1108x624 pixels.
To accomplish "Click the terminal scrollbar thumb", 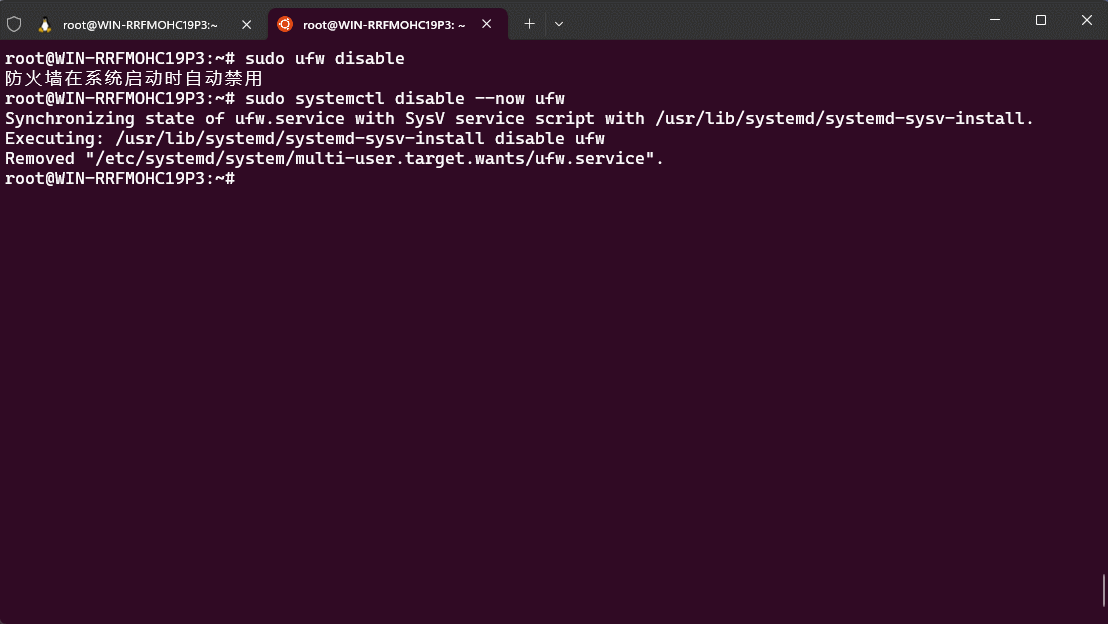I will pyautogui.click(x=1104, y=590).
